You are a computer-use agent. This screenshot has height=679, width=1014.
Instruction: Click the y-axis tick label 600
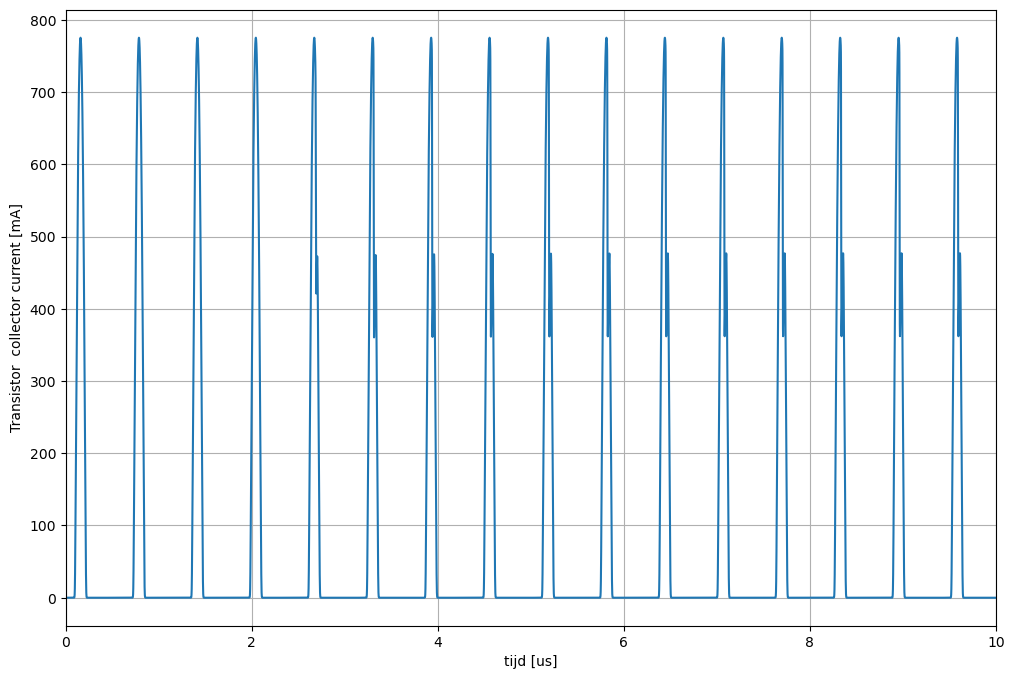pos(43,165)
